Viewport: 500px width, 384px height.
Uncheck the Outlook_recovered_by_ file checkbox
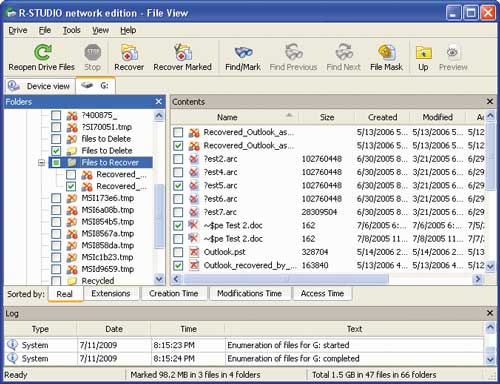[x=178, y=265]
